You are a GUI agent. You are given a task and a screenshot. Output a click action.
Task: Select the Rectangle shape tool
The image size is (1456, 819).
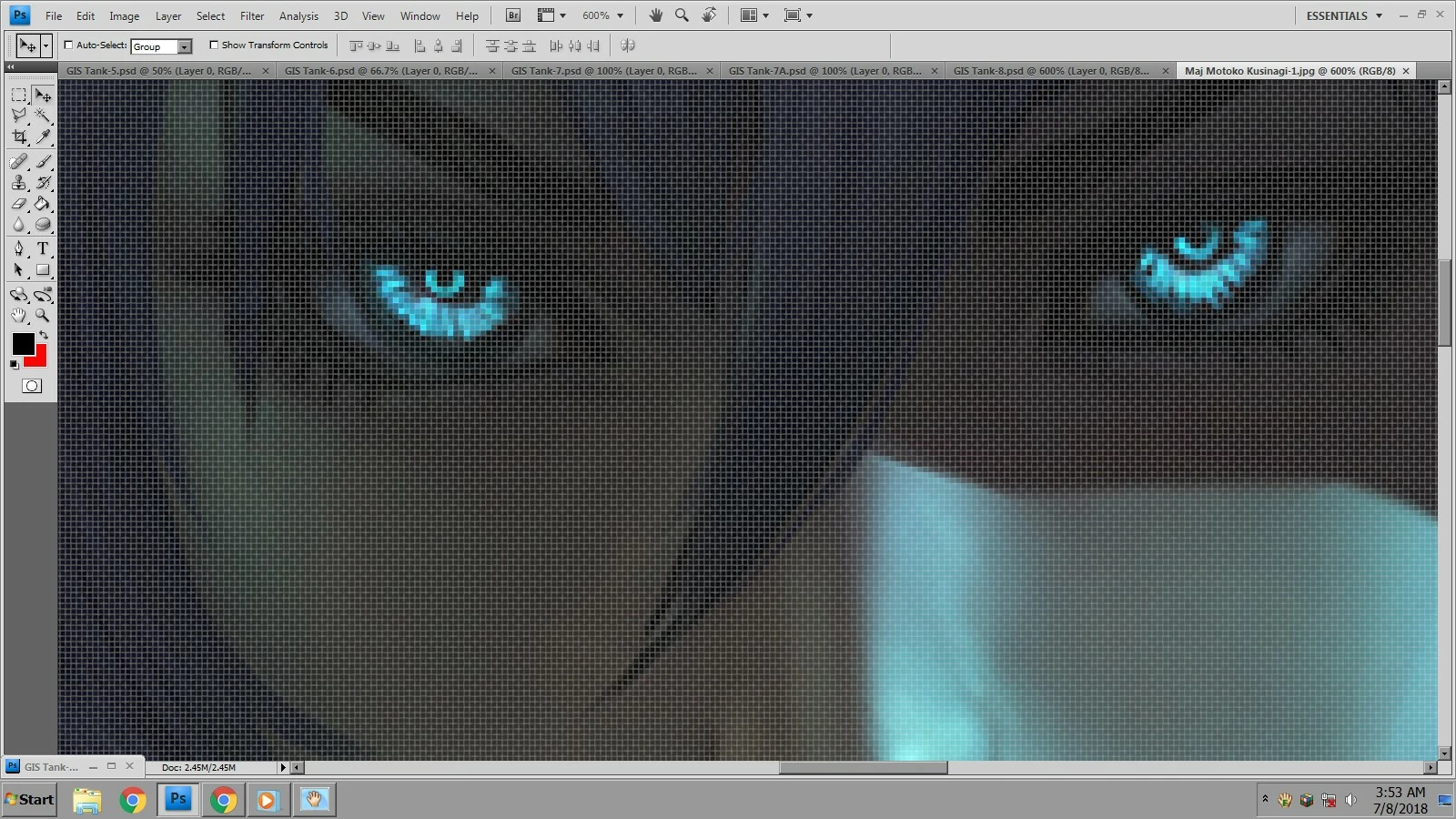(43, 270)
